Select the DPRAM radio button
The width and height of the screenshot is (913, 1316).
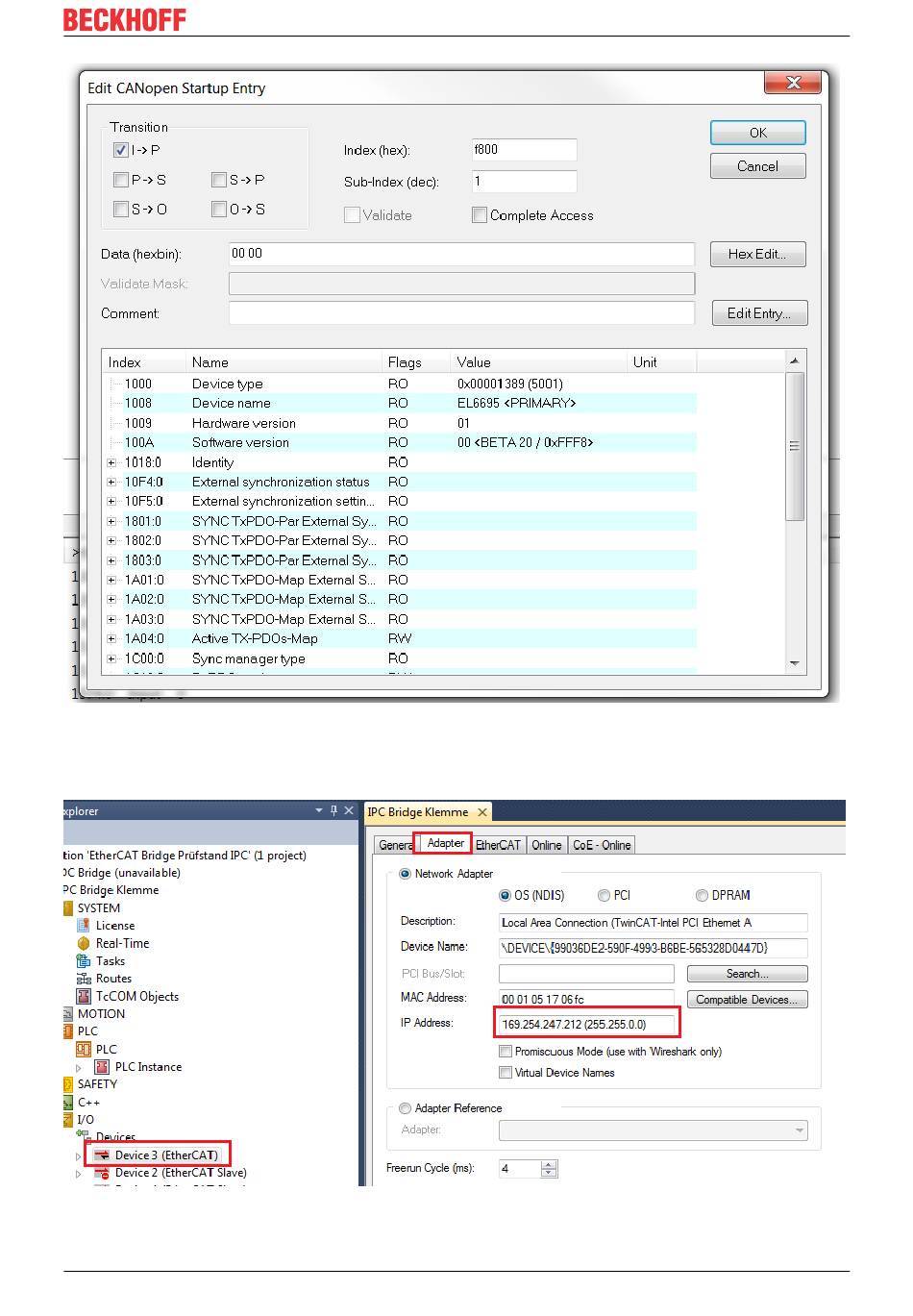pyautogui.click(x=703, y=895)
